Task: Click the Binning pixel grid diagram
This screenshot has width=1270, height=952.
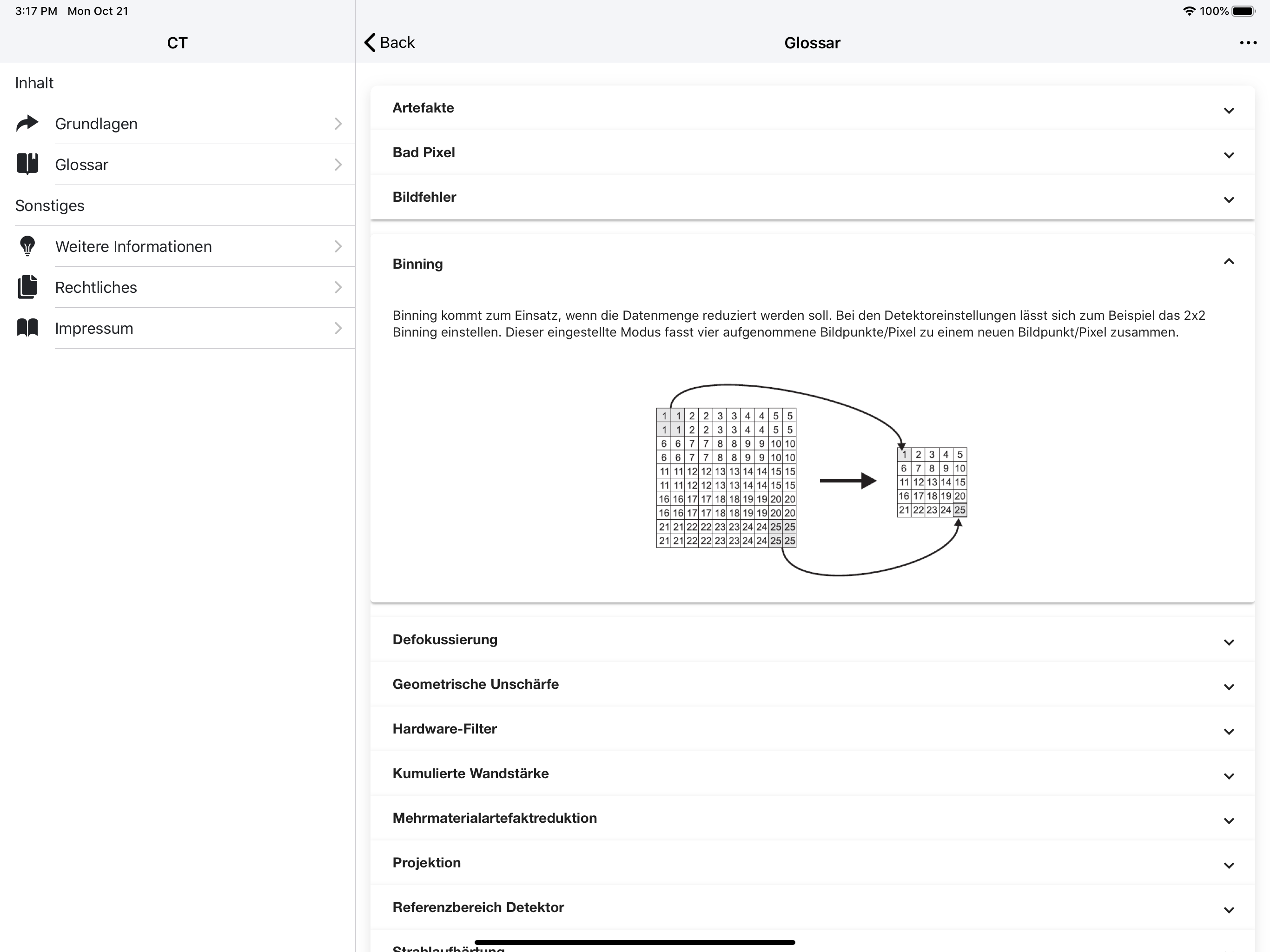Action: (x=812, y=479)
